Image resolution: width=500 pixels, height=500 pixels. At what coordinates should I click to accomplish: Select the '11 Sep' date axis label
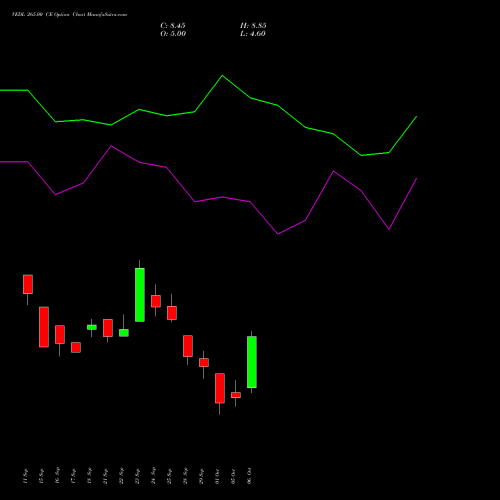(x=25, y=476)
